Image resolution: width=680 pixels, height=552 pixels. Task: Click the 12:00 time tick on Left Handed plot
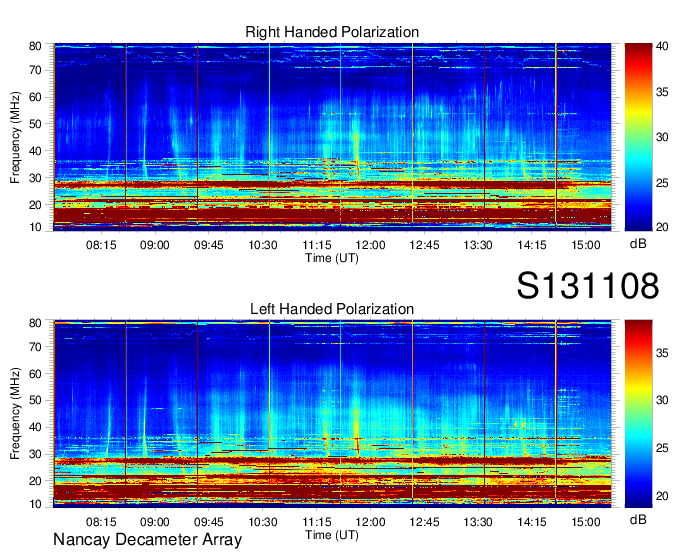click(x=370, y=522)
